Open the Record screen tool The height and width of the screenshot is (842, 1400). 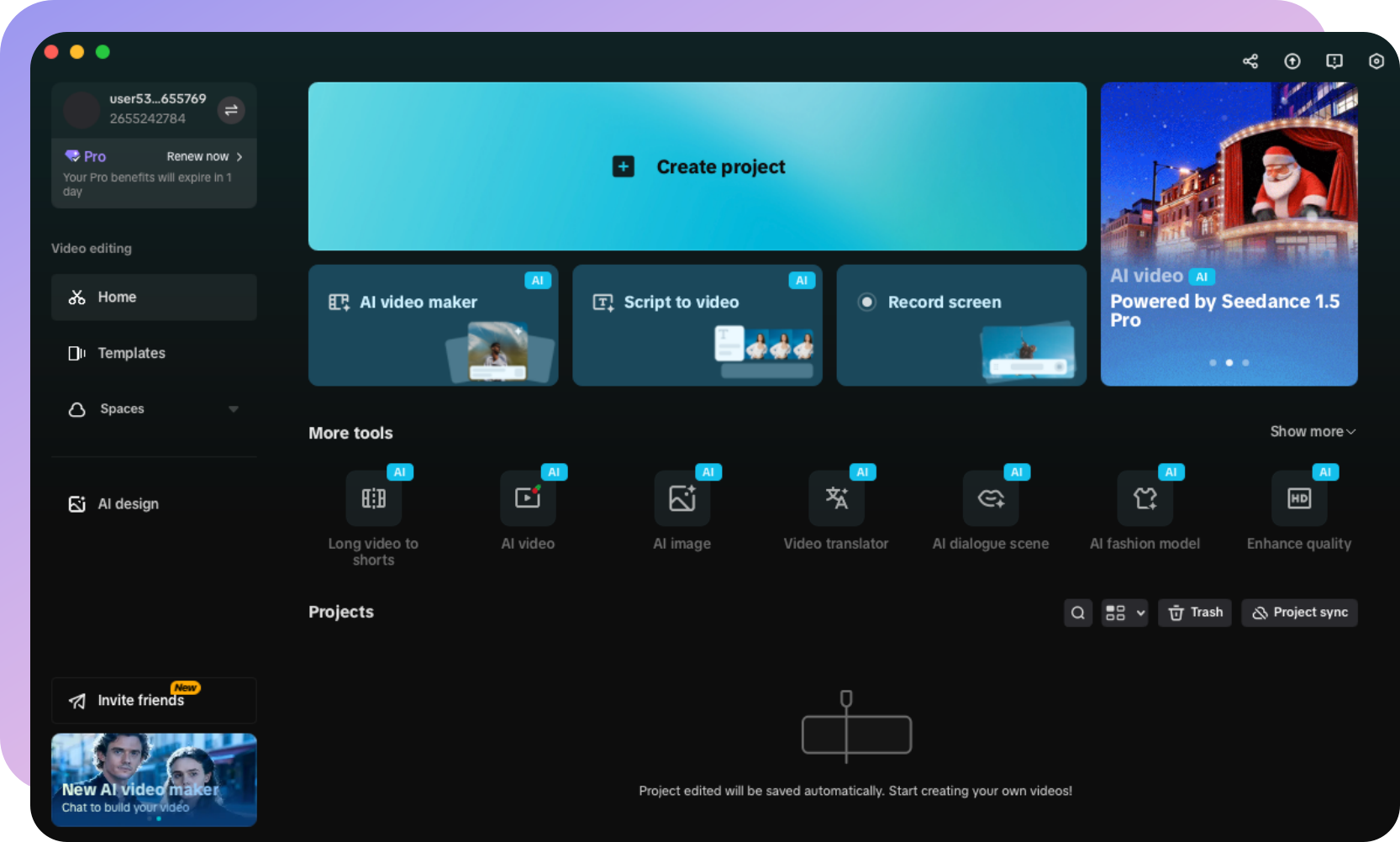point(961,325)
